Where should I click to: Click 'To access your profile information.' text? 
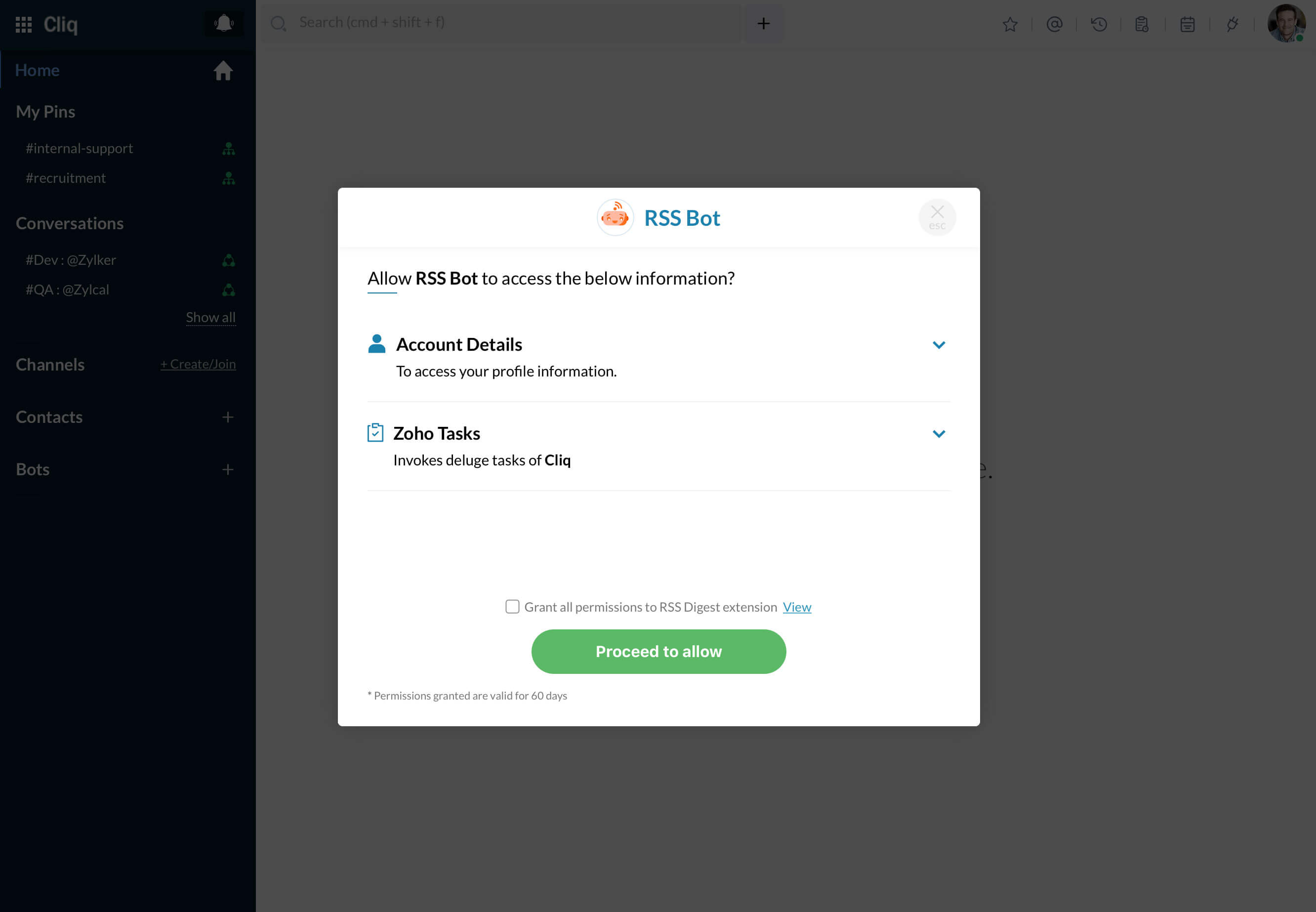coord(506,372)
